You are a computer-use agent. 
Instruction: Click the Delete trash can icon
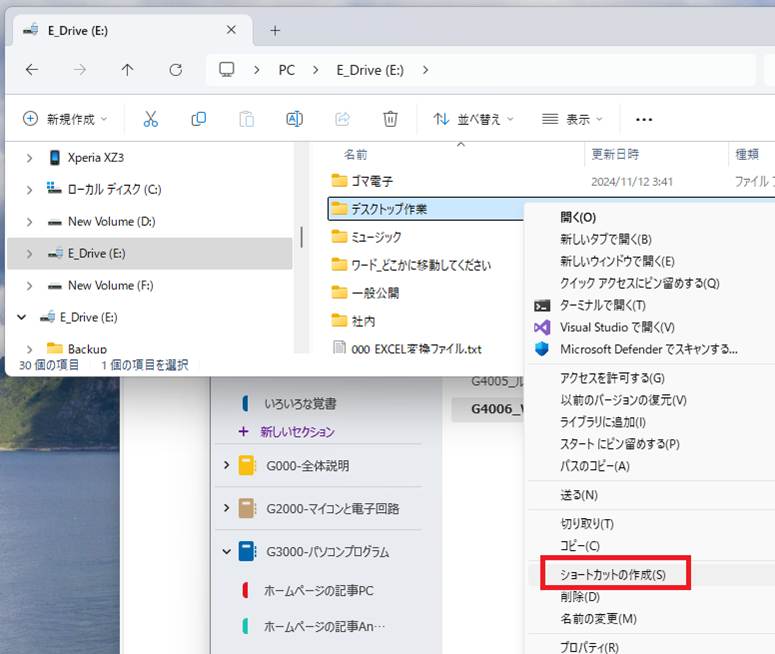point(390,119)
